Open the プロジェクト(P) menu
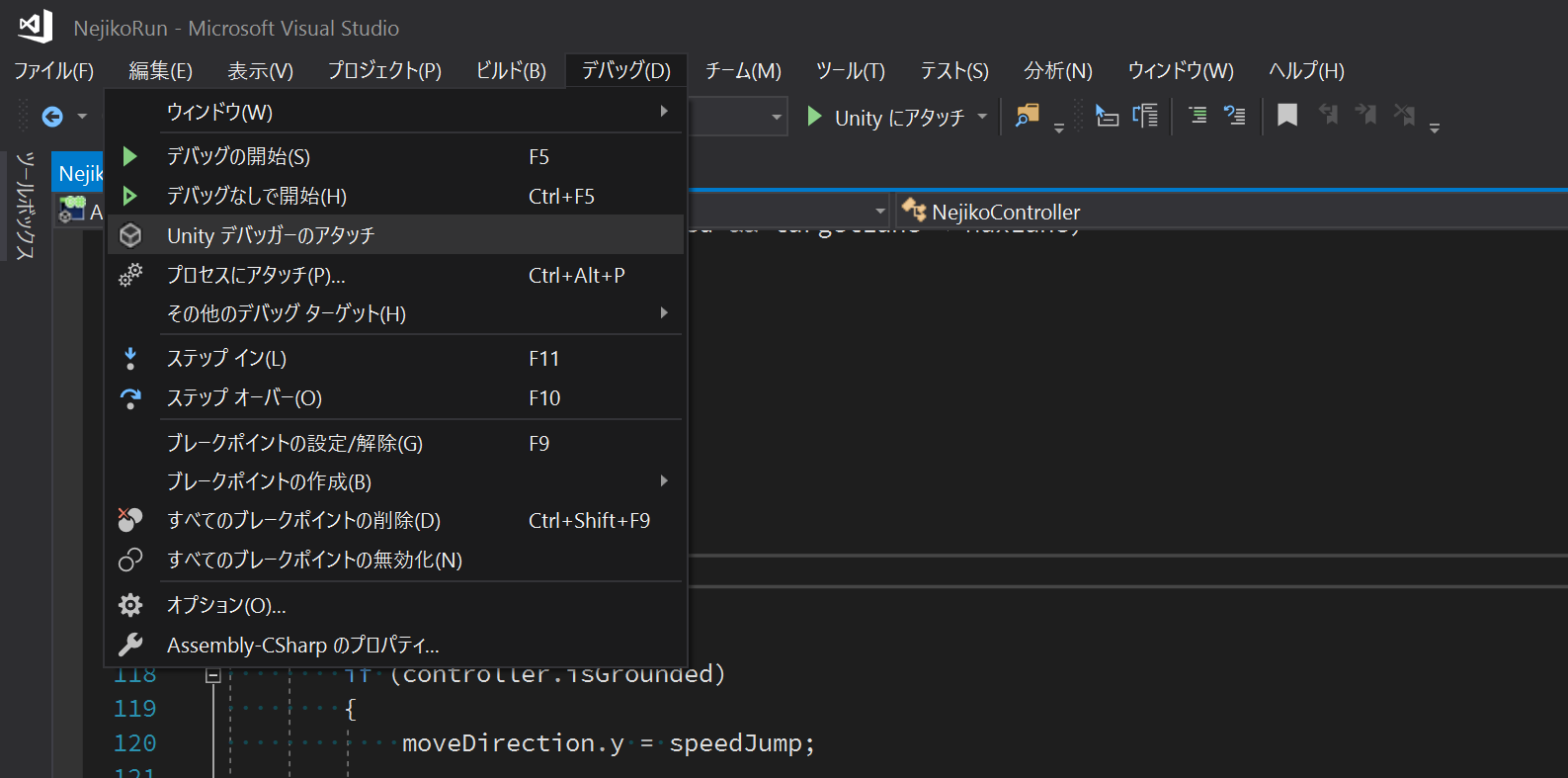The image size is (1568, 778). pyautogui.click(x=384, y=70)
